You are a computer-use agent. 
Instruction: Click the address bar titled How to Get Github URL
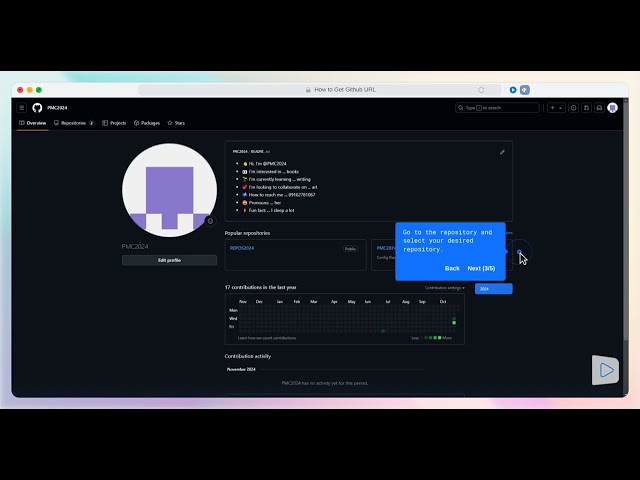(320, 90)
